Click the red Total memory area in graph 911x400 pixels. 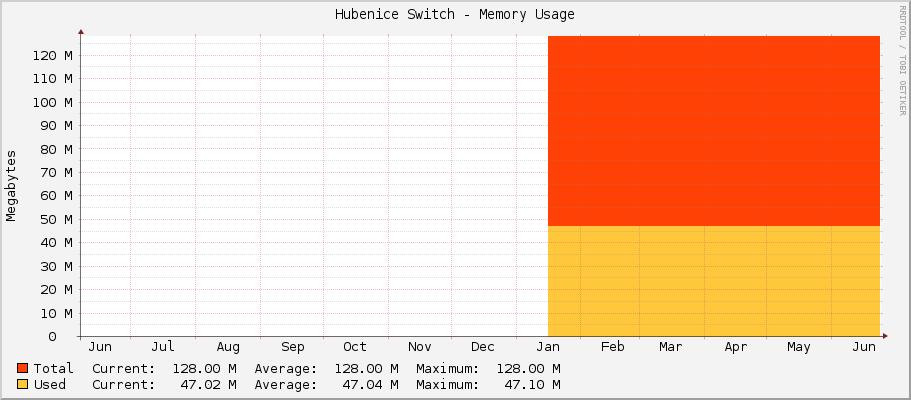(714, 131)
